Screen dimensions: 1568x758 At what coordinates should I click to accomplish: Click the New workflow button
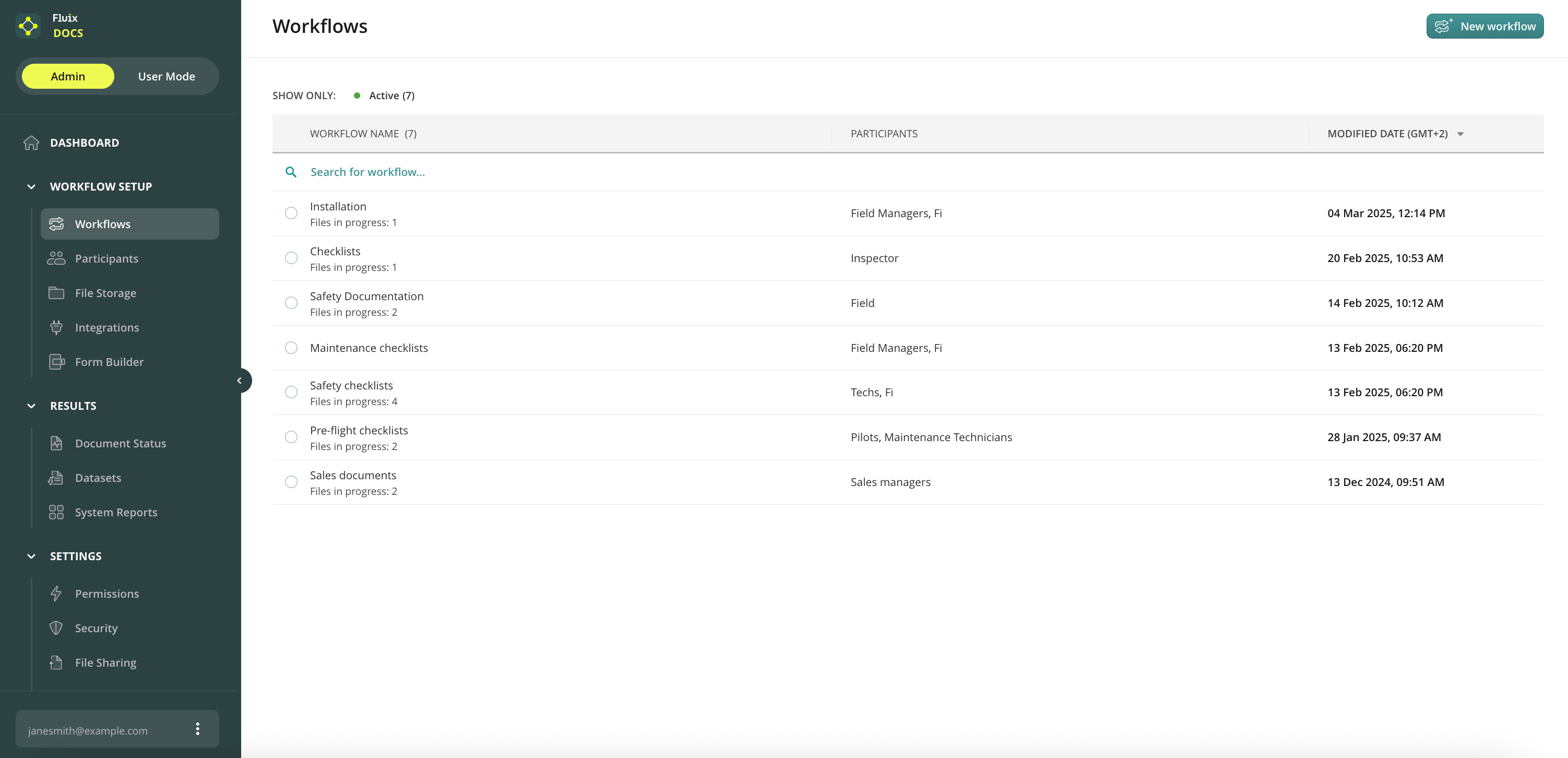coord(1484,26)
